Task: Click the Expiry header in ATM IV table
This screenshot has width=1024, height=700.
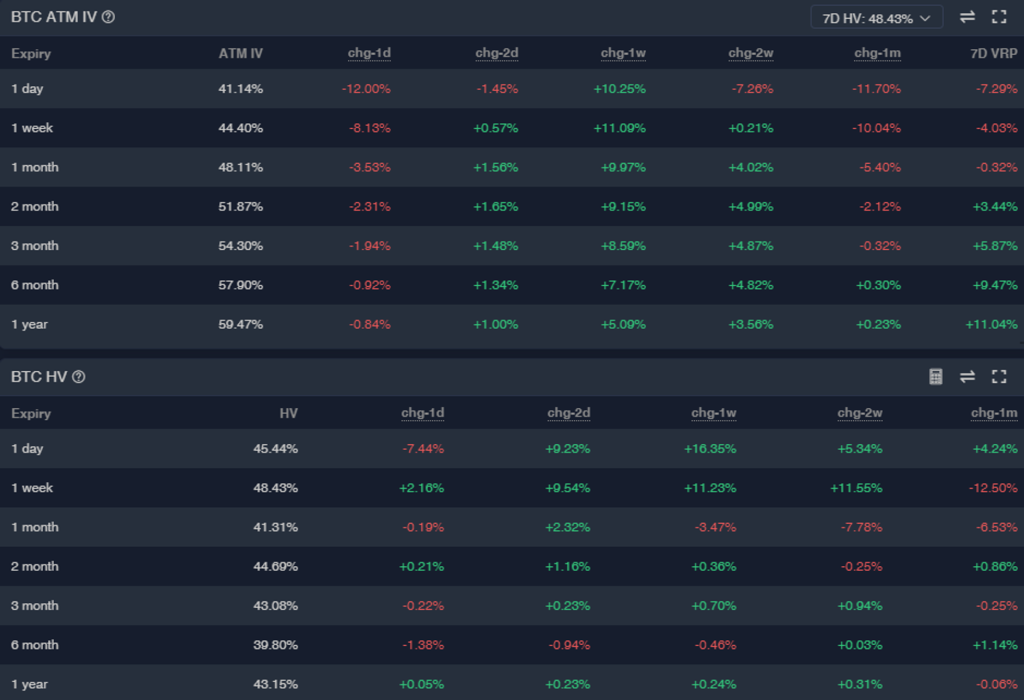Action: tap(31, 53)
